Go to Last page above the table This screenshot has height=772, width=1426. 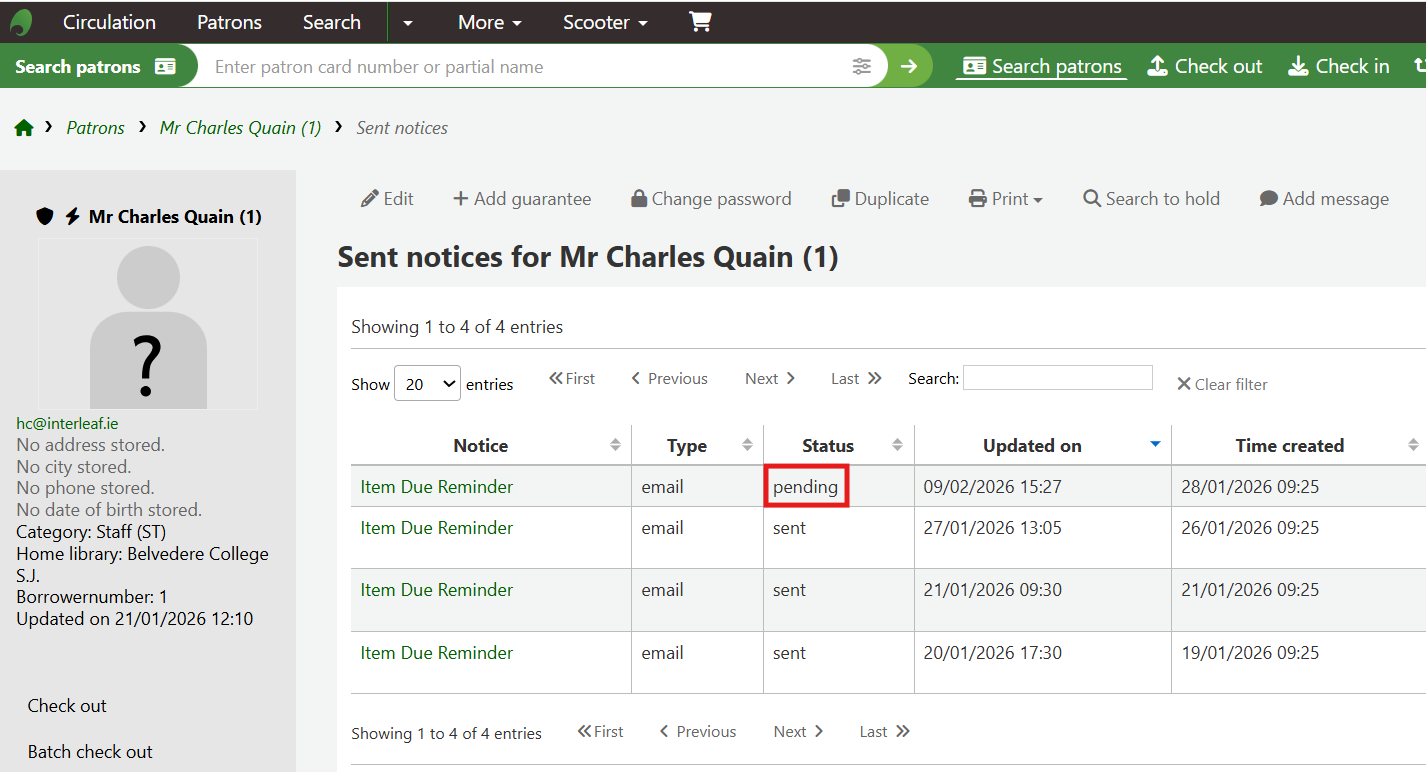[856, 379]
